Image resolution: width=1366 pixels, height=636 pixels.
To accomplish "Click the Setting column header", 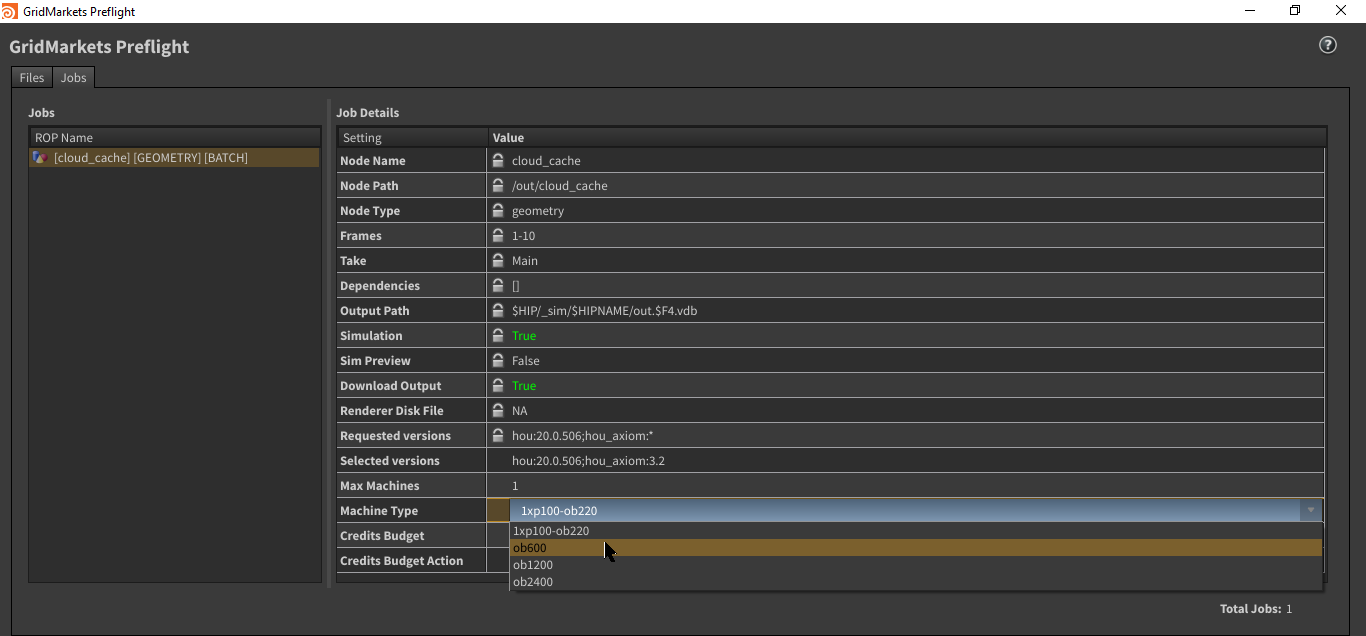I will pyautogui.click(x=412, y=138).
